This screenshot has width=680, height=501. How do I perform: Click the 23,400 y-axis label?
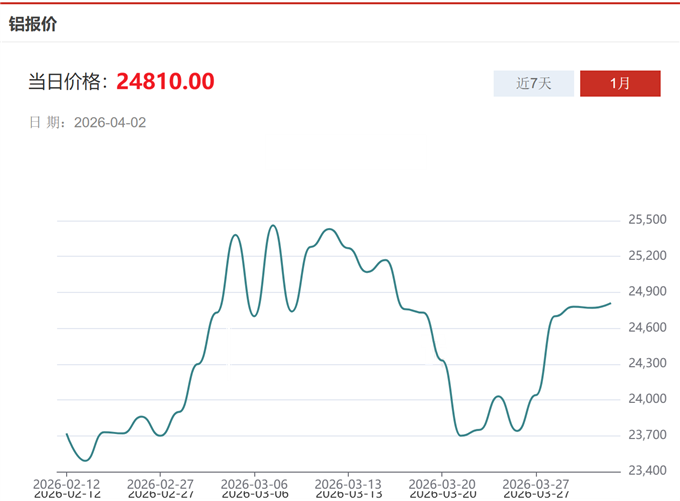coord(647,470)
